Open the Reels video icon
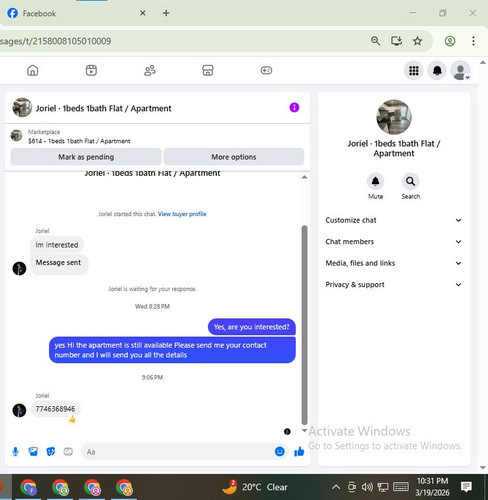This screenshot has width=488, height=500. 91,70
